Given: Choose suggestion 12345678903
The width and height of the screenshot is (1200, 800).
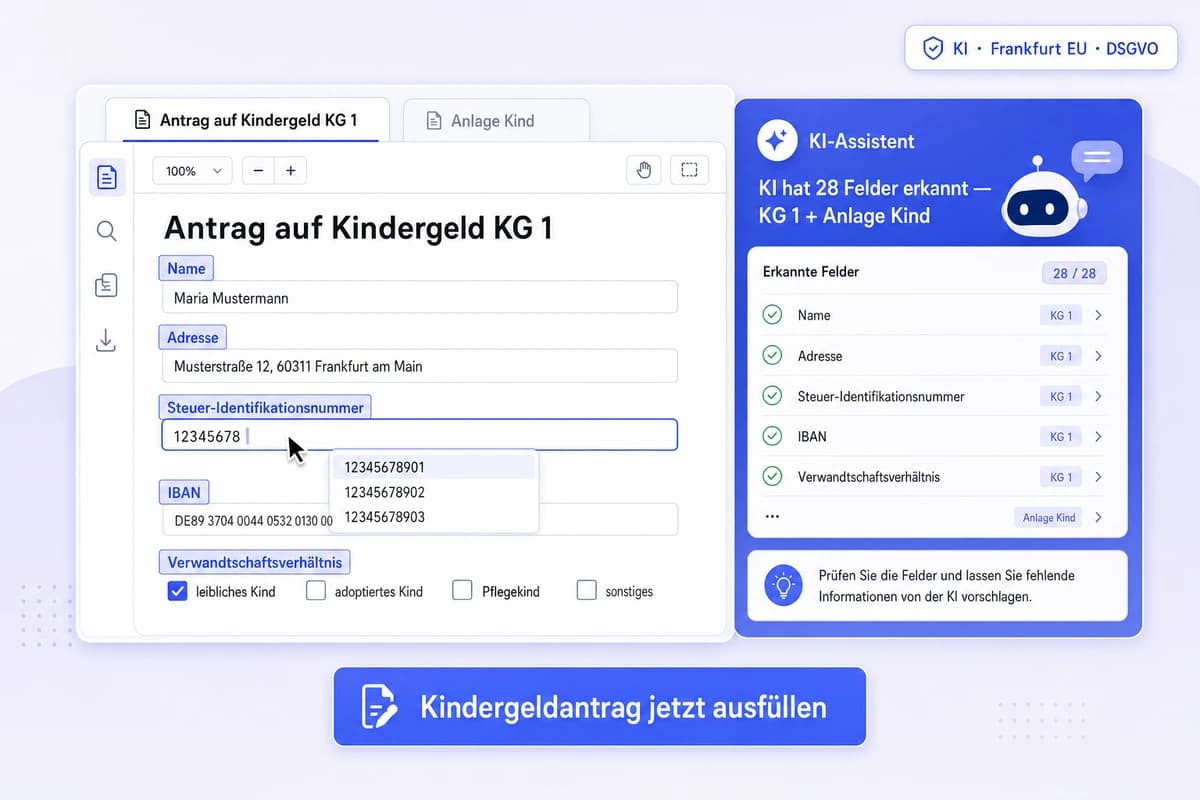Looking at the screenshot, I should [x=434, y=517].
